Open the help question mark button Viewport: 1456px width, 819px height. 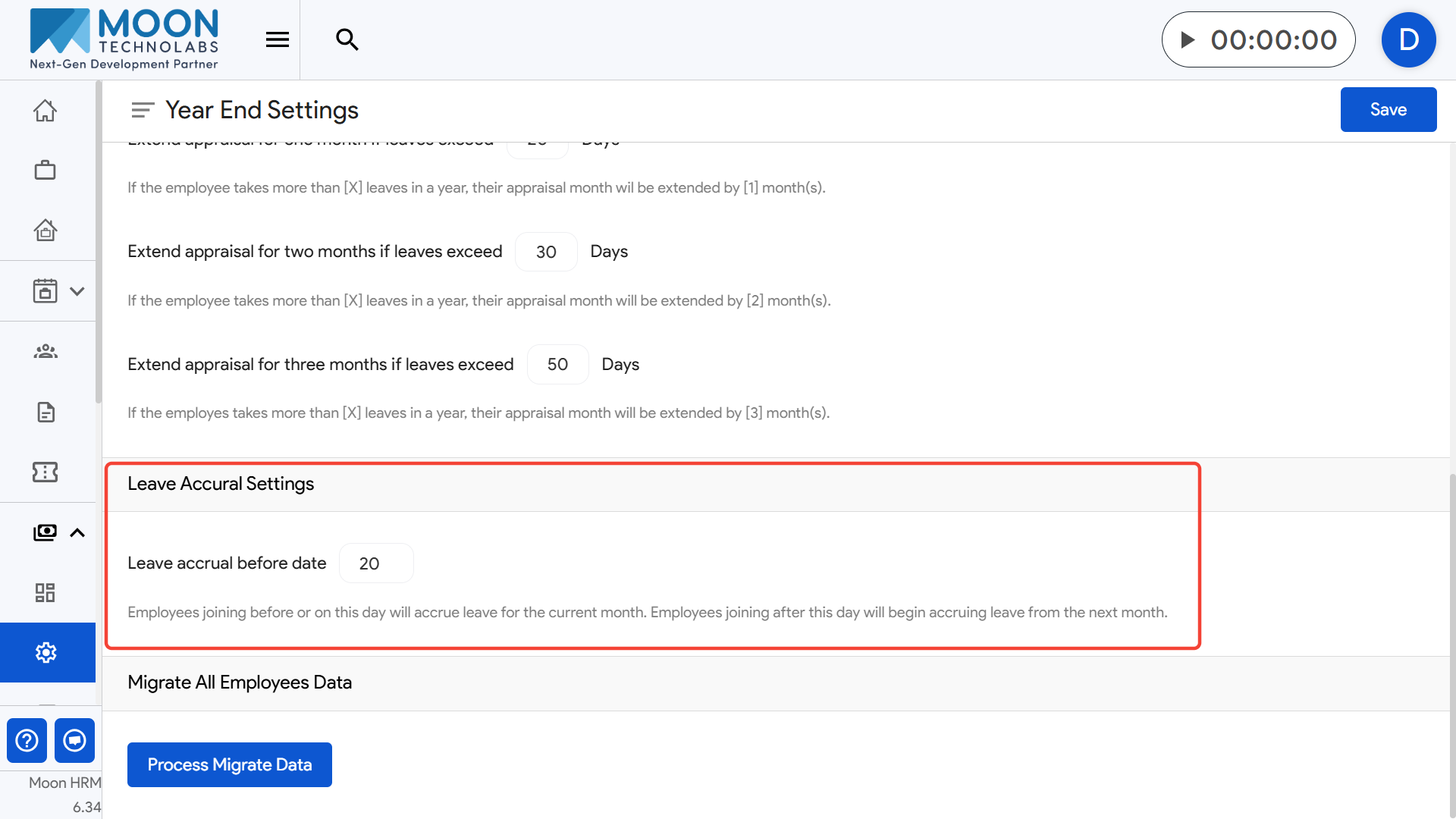(27, 740)
